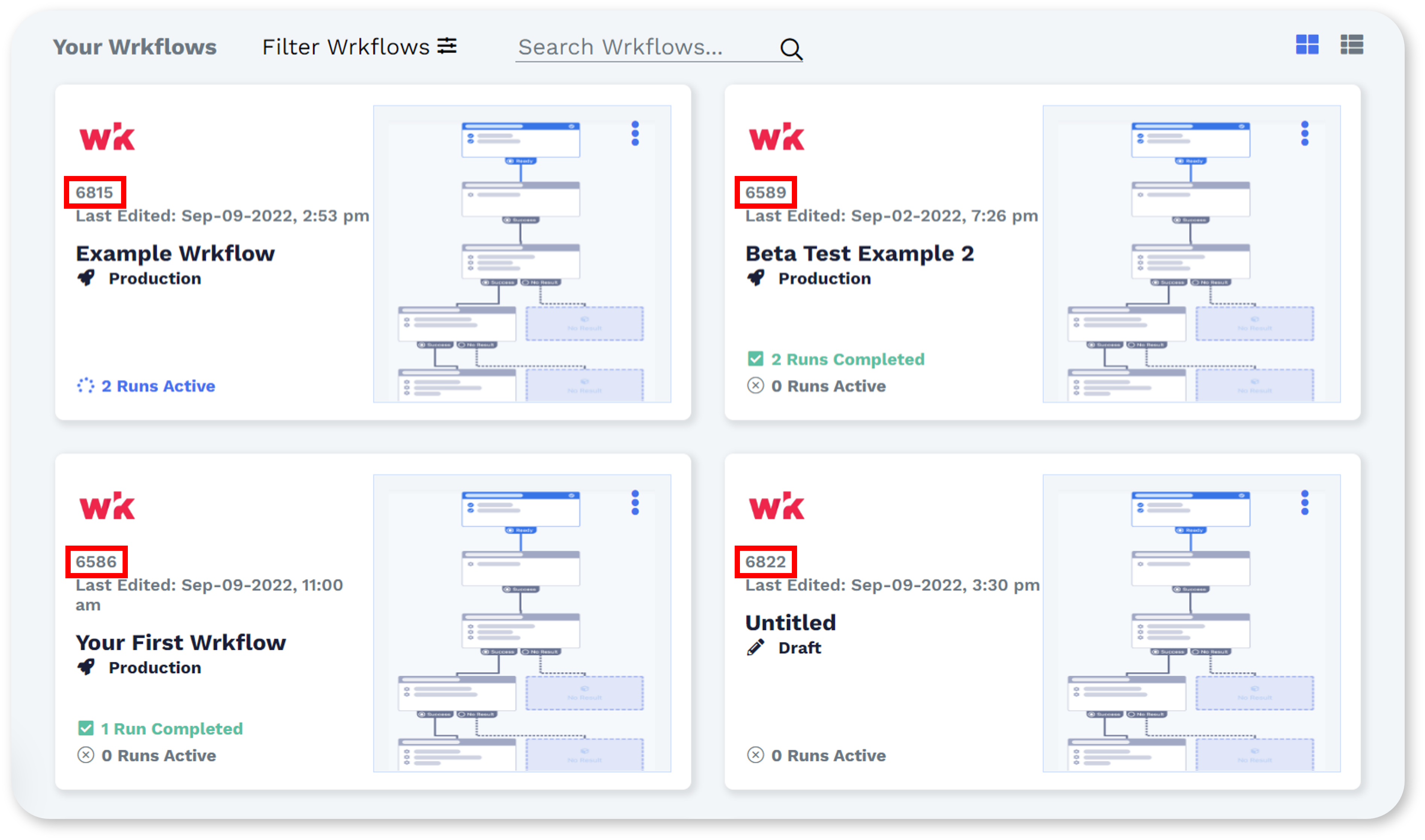
Task: Open three-dot menu for Your First Wrkflow
Action: coord(635,503)
